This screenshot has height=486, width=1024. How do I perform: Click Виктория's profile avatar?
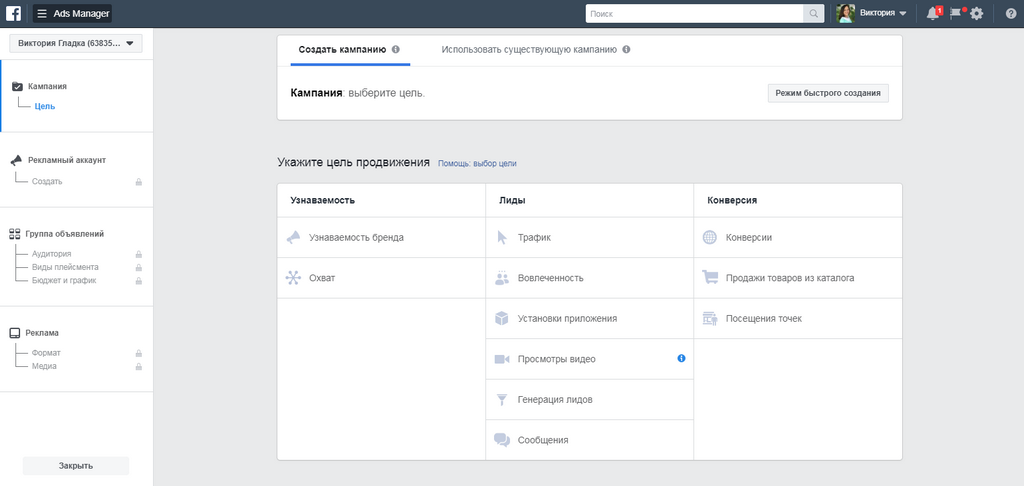pos(846,14)
